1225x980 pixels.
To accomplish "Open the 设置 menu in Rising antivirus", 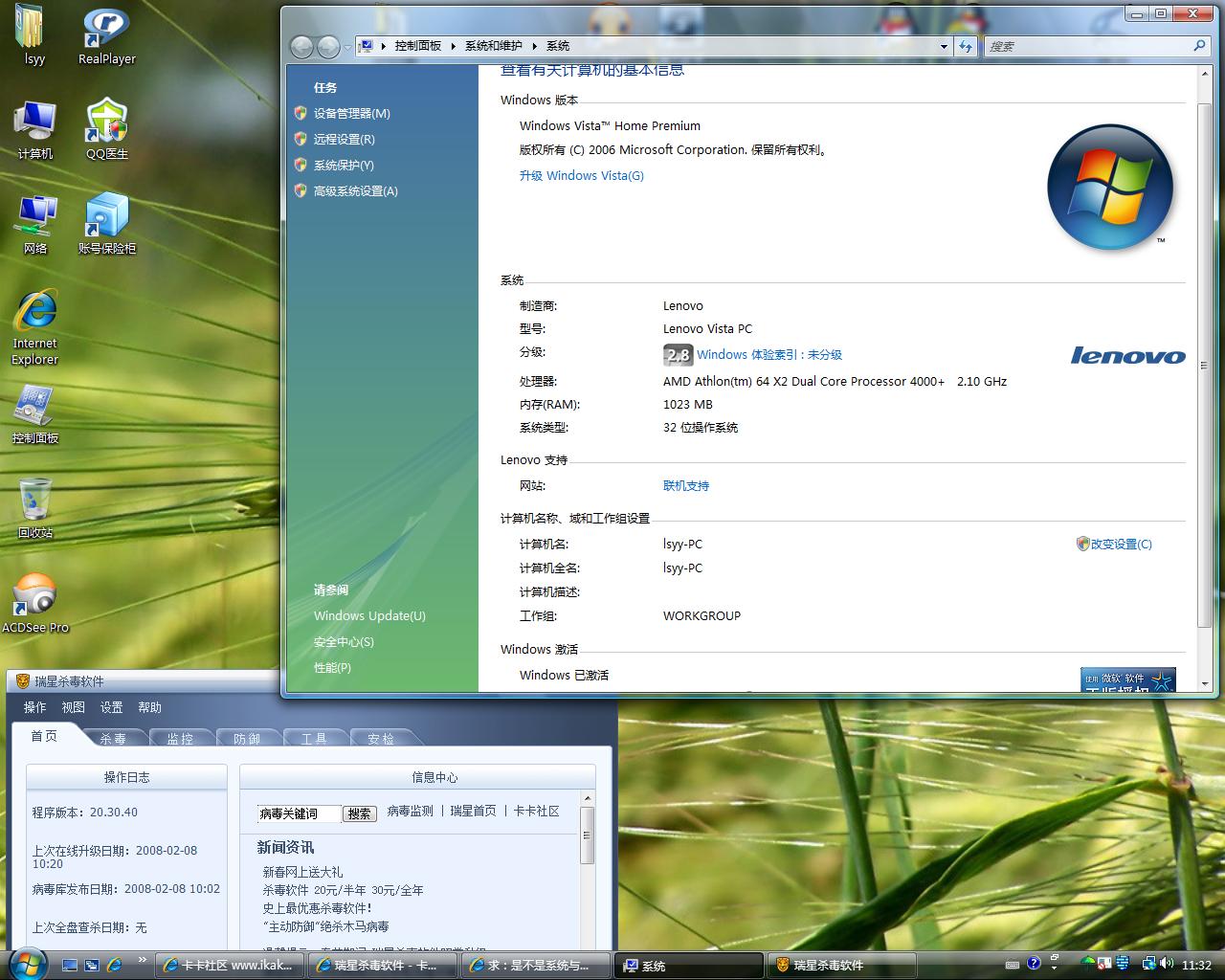I will tap(112, 707).
